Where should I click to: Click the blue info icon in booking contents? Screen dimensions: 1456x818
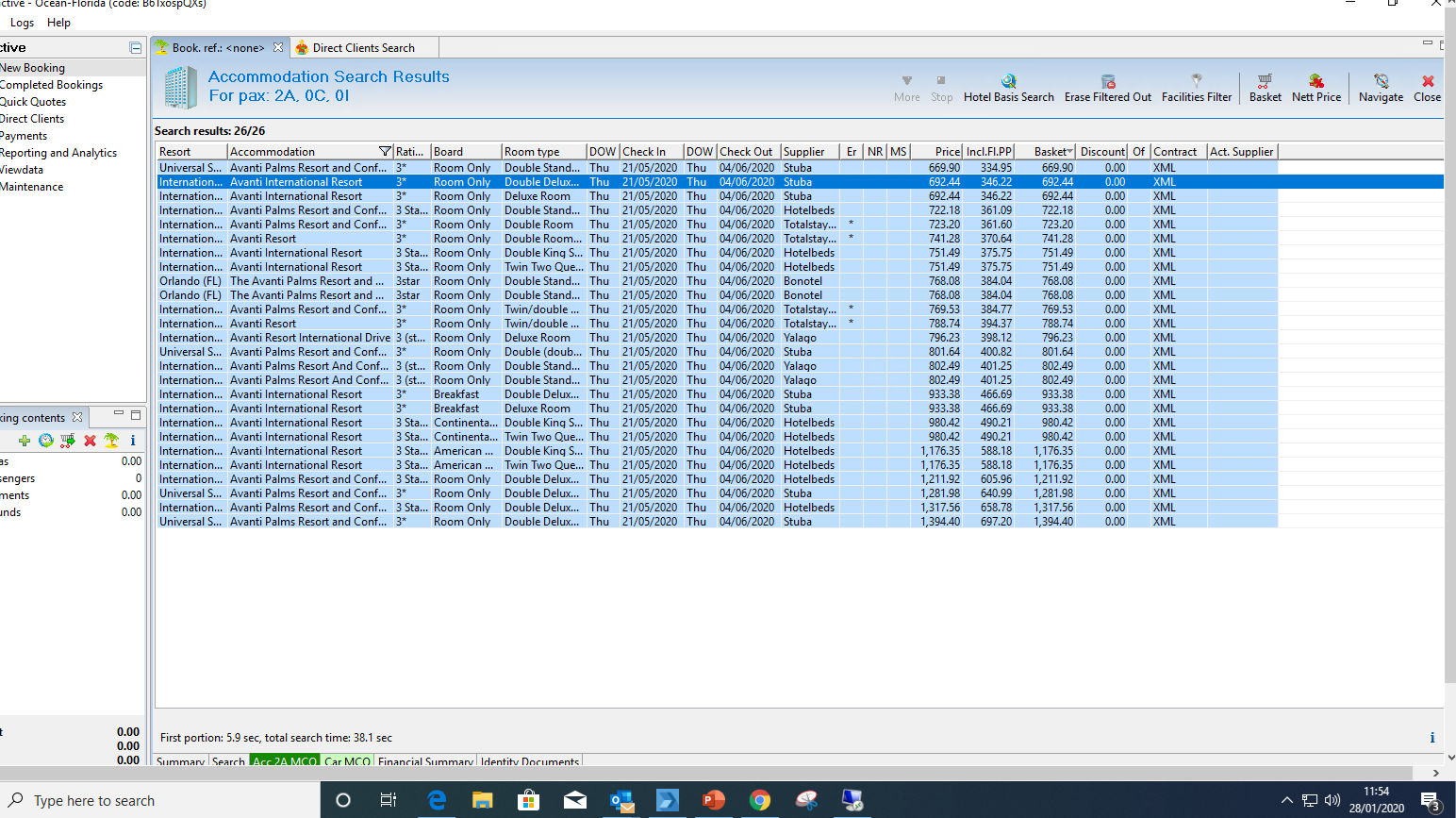tap(132, 441)
